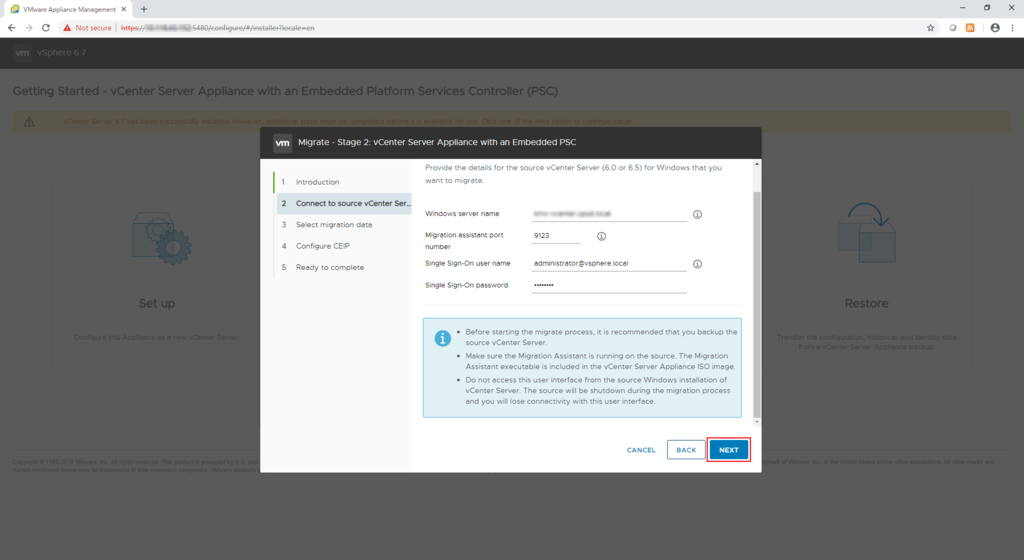Click the Getting Started page heading
Image resolution: width=1024 pixels, height=560 pixels.
(x=285, y=91)
